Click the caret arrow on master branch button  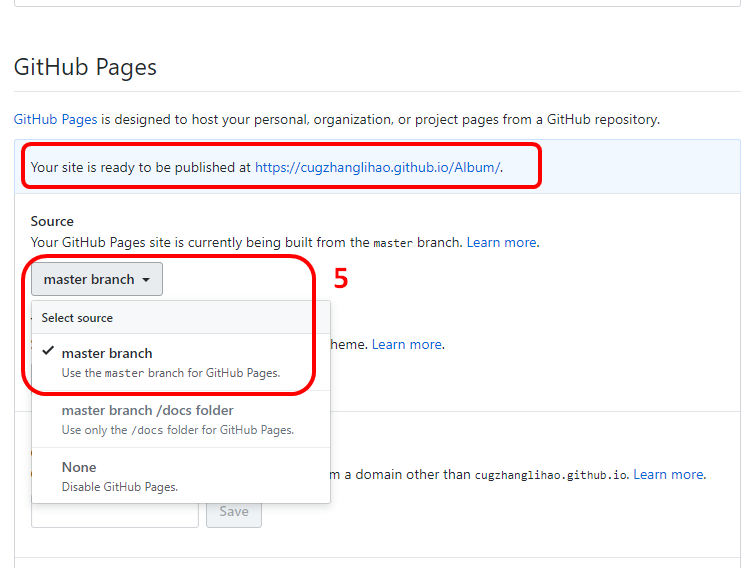[146, 280]
